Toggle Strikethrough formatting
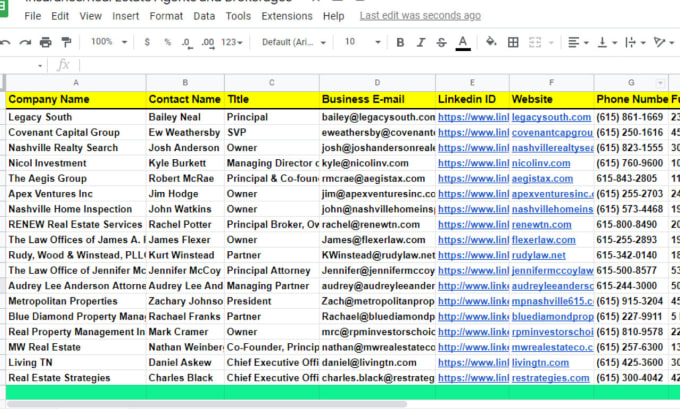Image resolution: width=680 pixels, height=409 pixels. coord(441,42)
